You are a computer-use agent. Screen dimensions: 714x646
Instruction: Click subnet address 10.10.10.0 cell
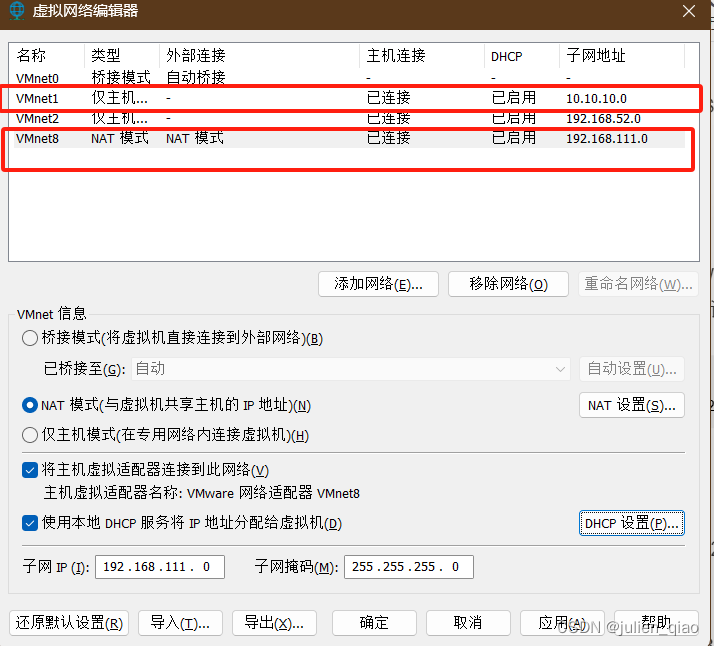(597, 99)
